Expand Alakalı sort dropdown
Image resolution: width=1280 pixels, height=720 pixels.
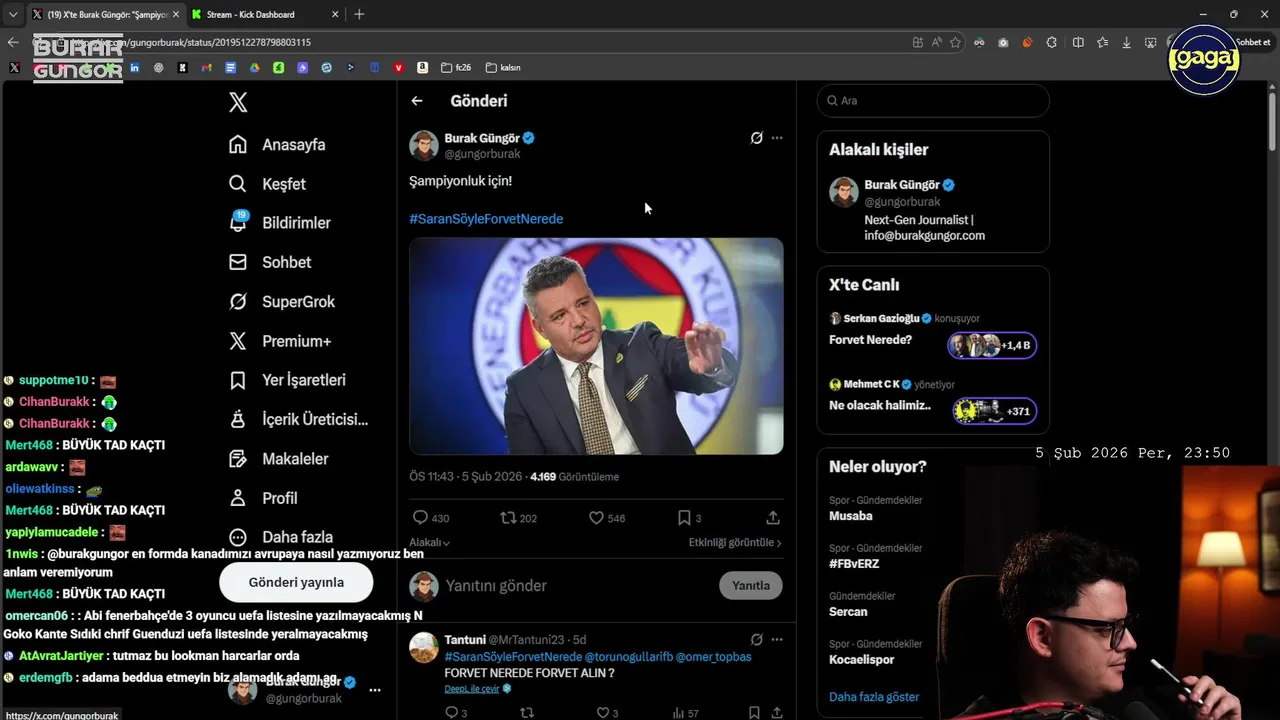tap(430, 543)
